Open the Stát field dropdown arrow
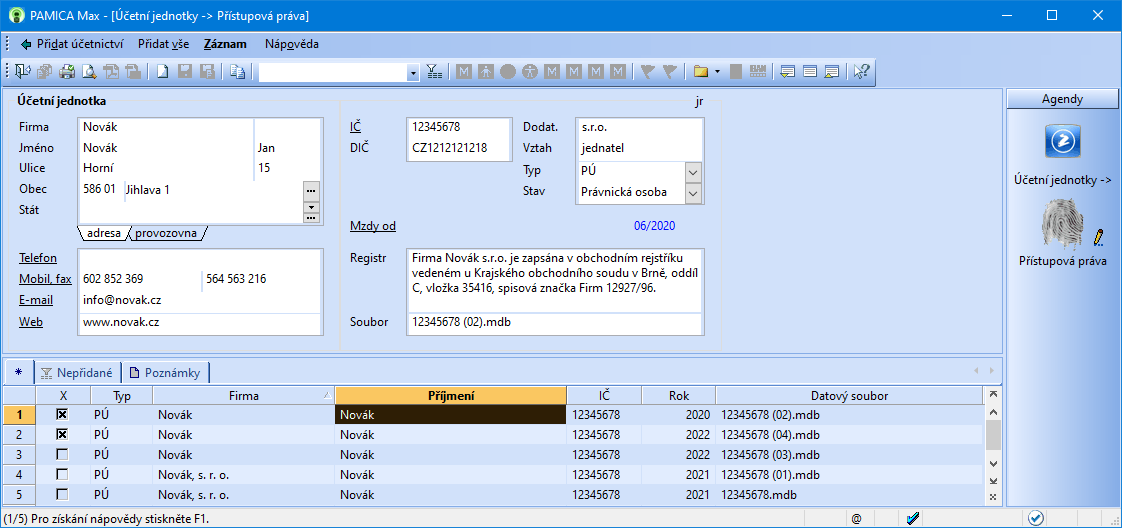The width and height of the screenshot is (1122, 528). click(311, 207)
